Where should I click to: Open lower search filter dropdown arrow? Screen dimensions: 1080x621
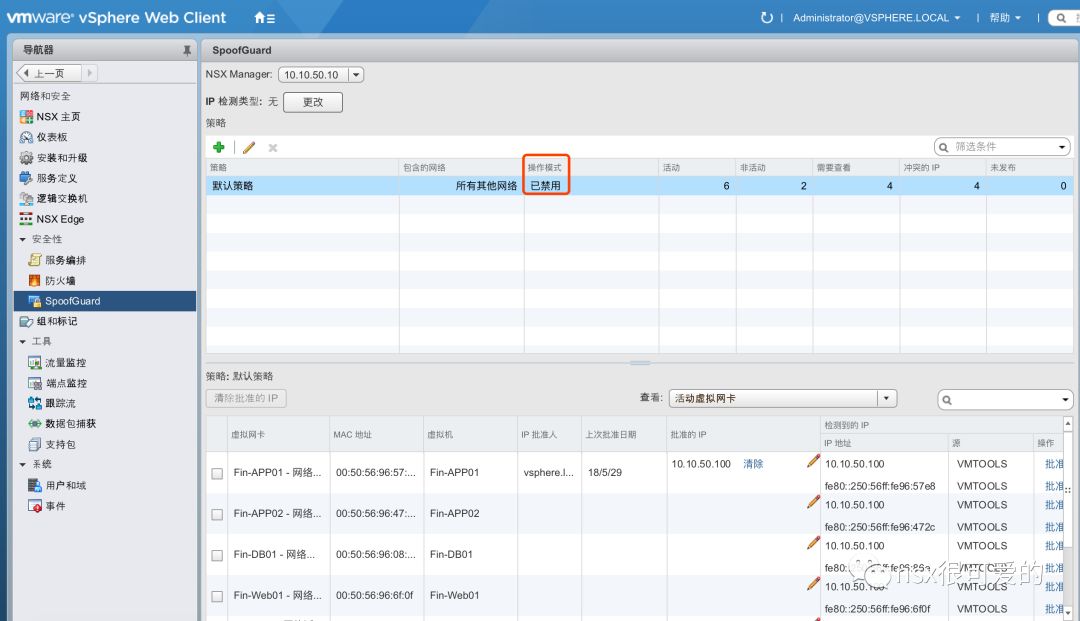pyautogui.click(x=1065, y=399)
